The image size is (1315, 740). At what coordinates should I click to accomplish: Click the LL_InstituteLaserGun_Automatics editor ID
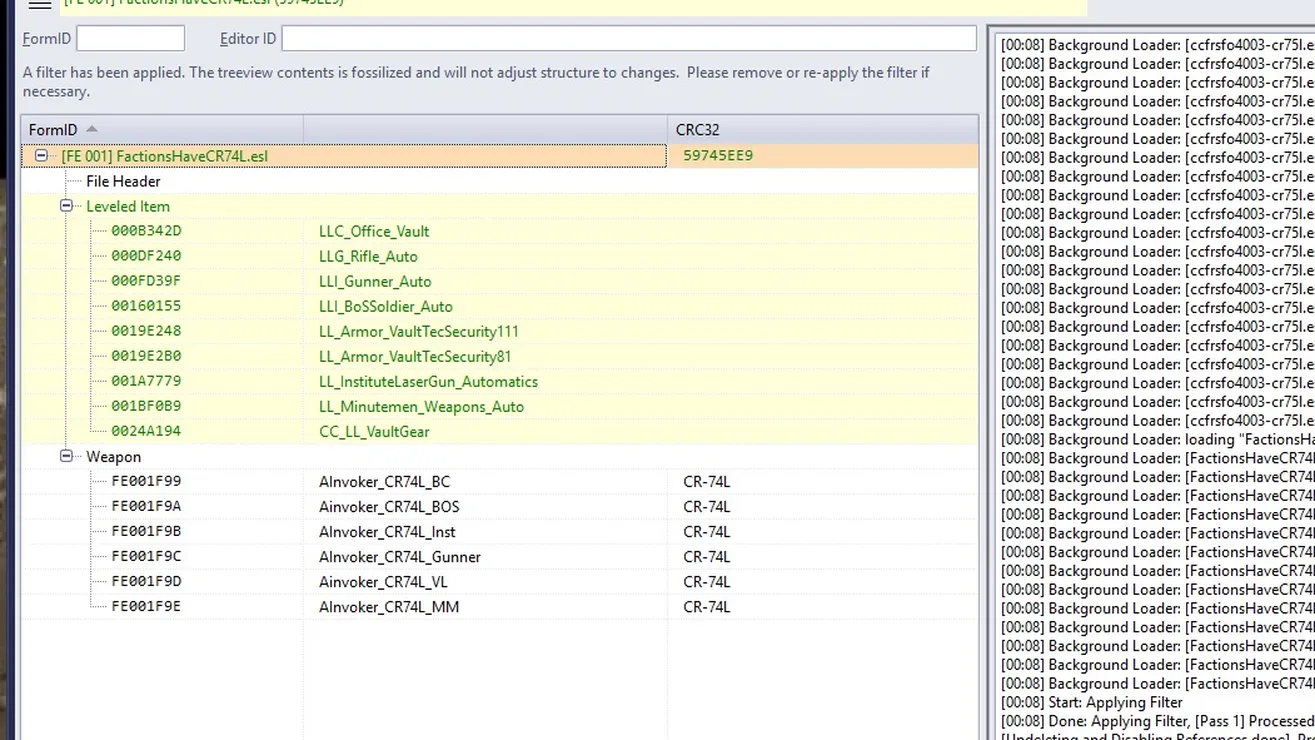pos(428,381)
